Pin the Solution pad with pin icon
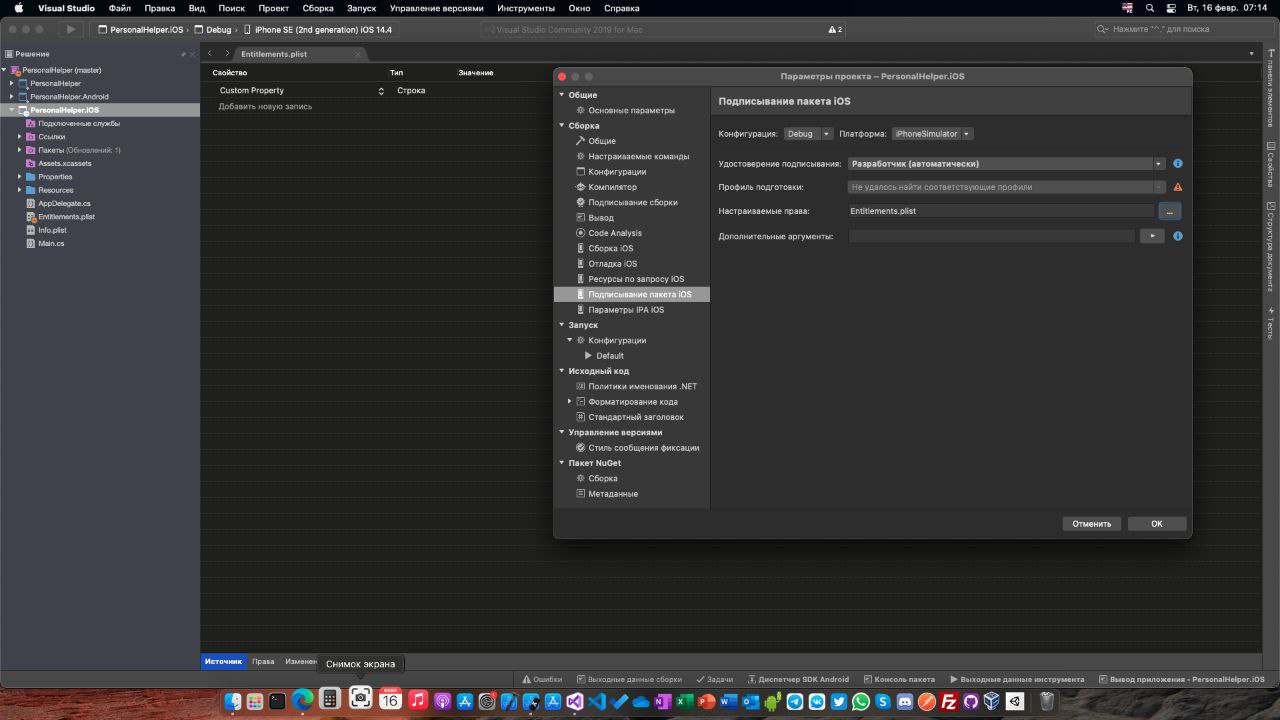Screen dimensions: 1280x720 pyautogui.click(x=183, y=54)
